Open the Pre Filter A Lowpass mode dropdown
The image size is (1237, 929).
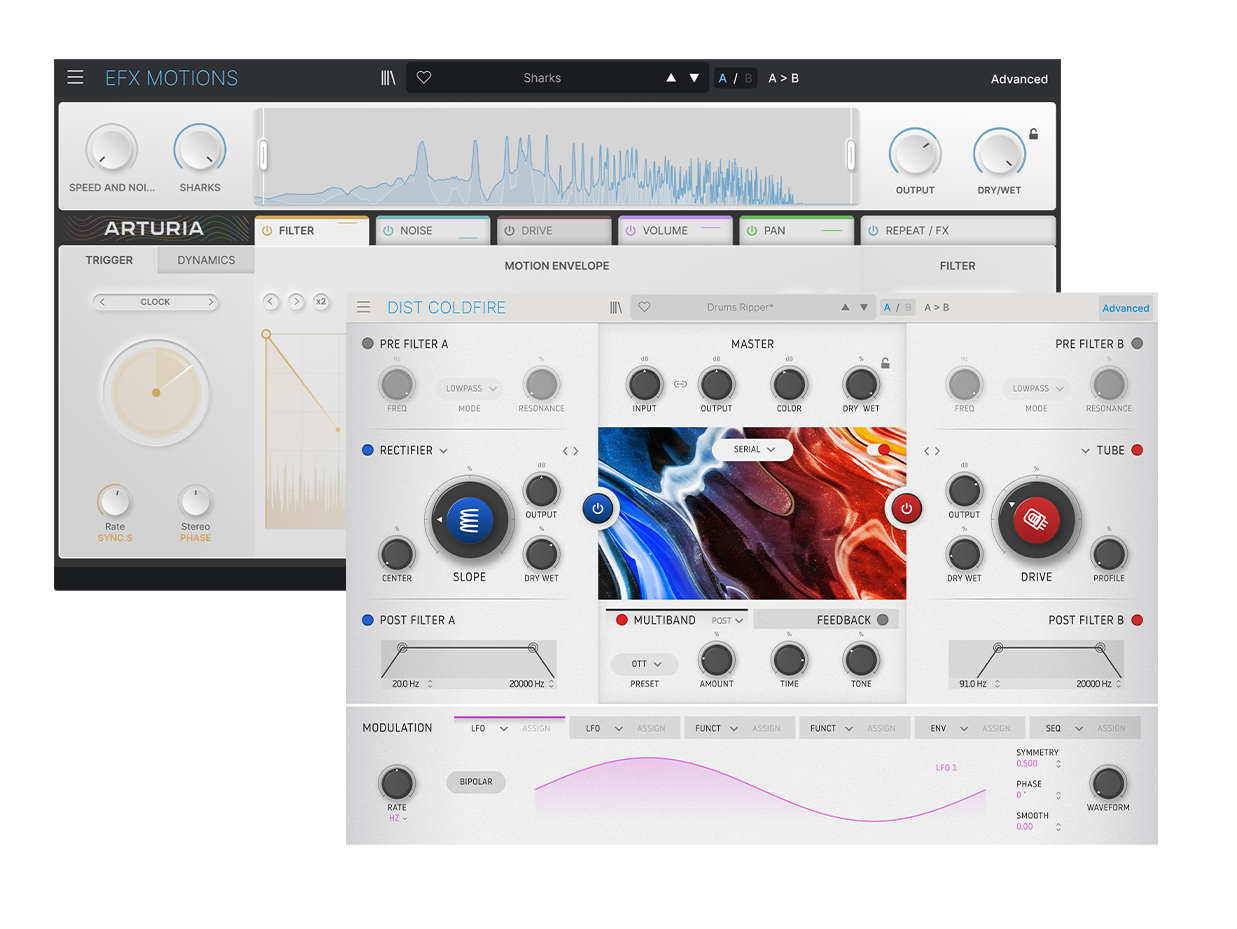tap(469, 389)
